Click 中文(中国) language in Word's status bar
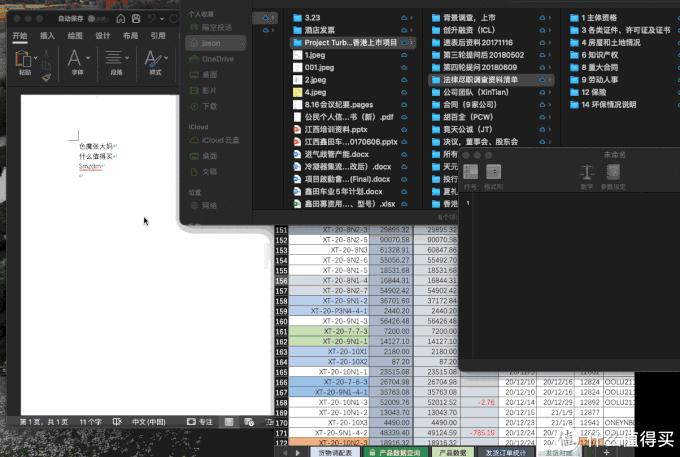 click(149, 422)
